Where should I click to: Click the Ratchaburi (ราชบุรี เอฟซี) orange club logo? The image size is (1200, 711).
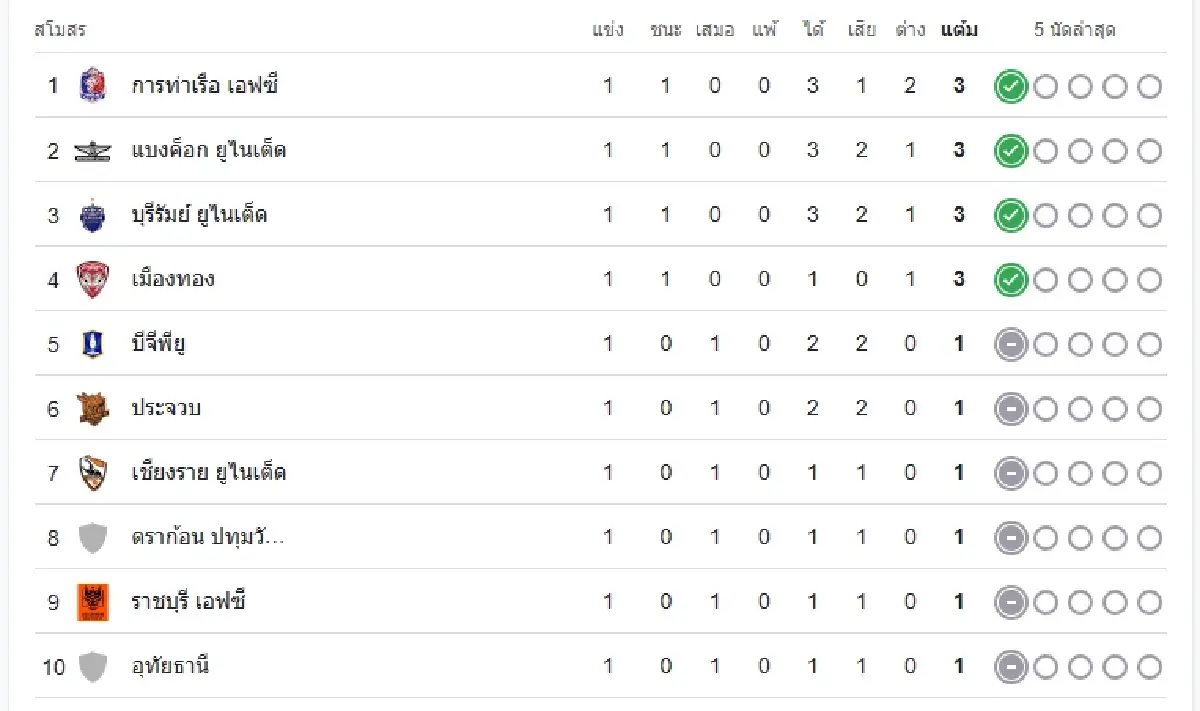92,602
